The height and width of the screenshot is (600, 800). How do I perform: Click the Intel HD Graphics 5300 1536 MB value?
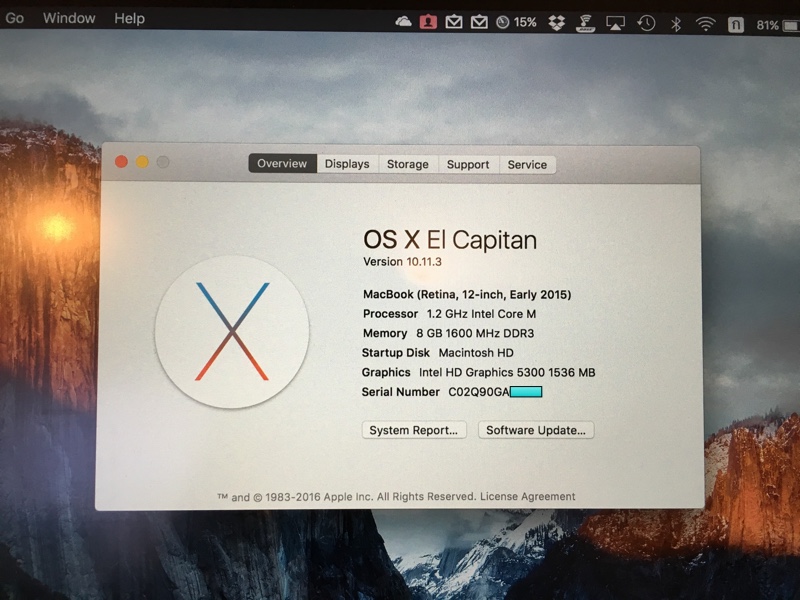click(507, 372)
